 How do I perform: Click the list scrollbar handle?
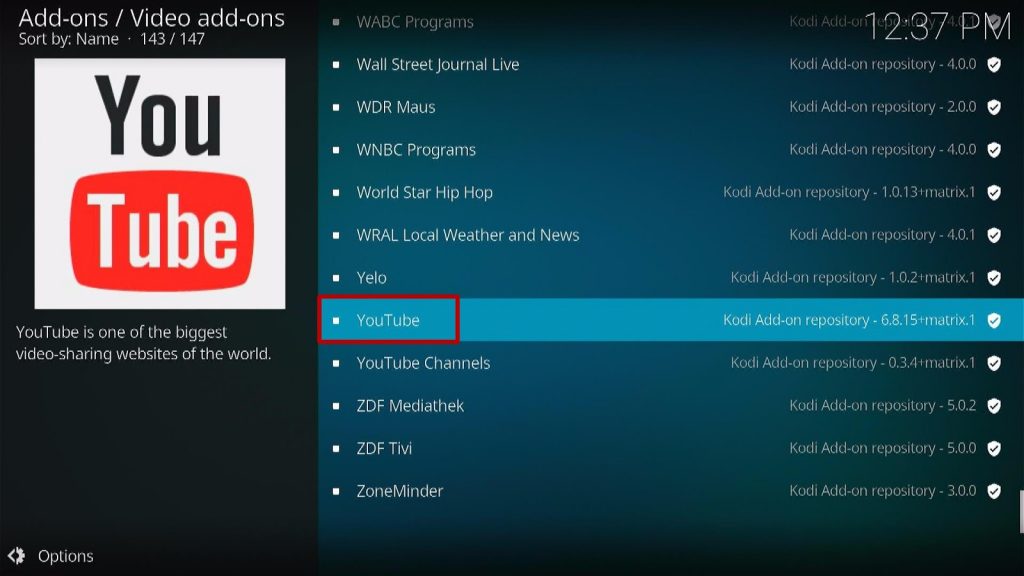[1021, 512]
